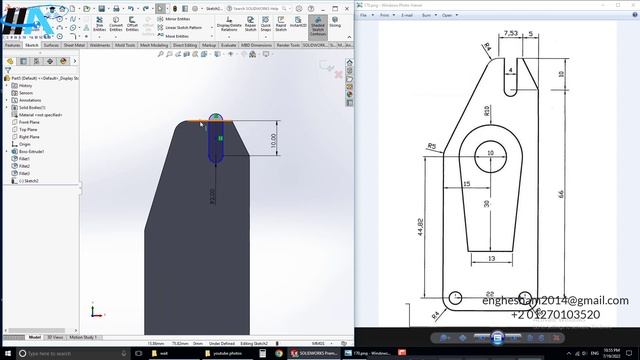Viewport: 640px width, 360px height.
Task: Click the Convert Entities tool
Action: click(116, 24)
